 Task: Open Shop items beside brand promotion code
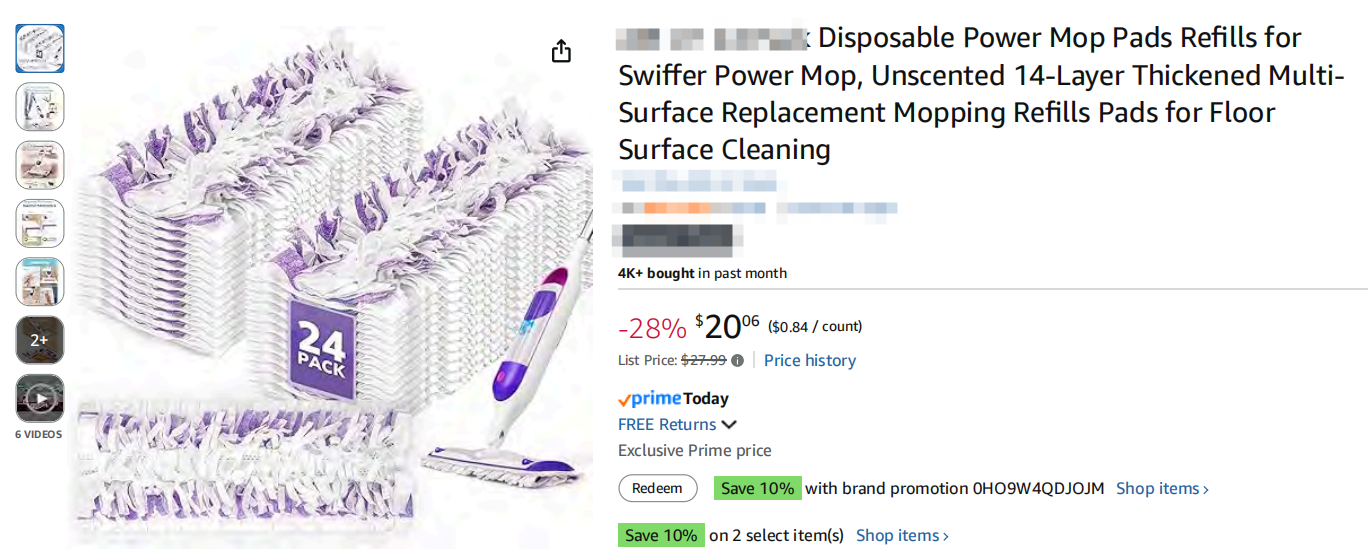(x=1162, y=489)
